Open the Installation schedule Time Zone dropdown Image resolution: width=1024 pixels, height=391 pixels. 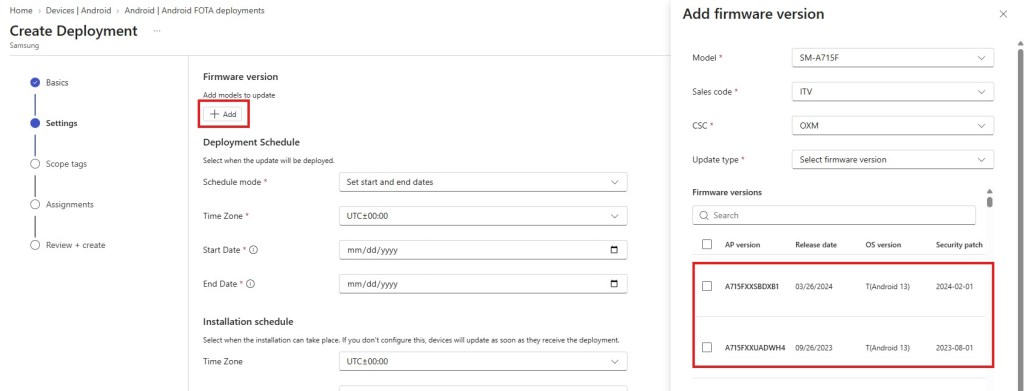483,362
